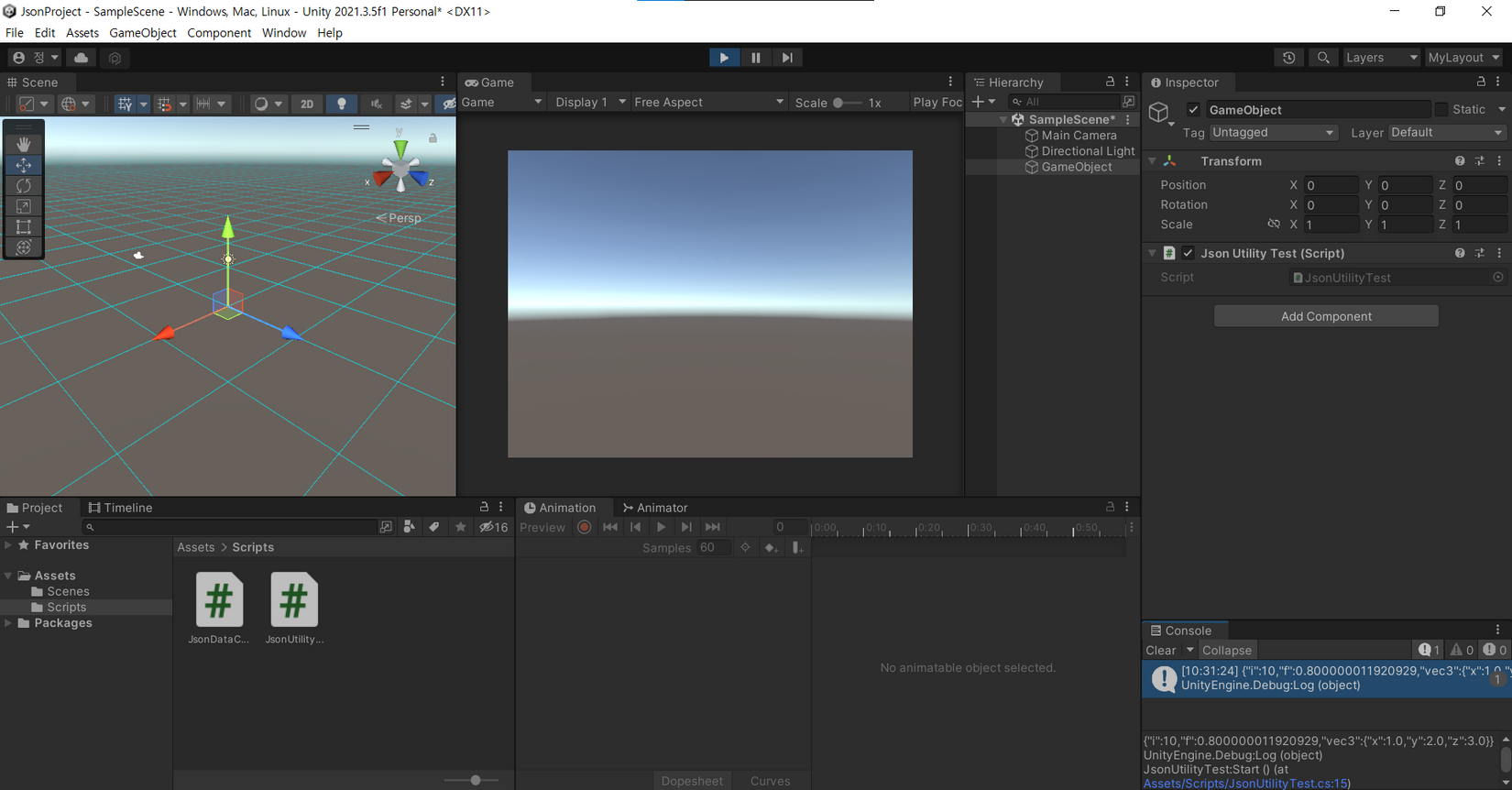1512x790 pixels.
Task: Click Project search by type icon
Action: pyautogui.click(x=409, y=527)
